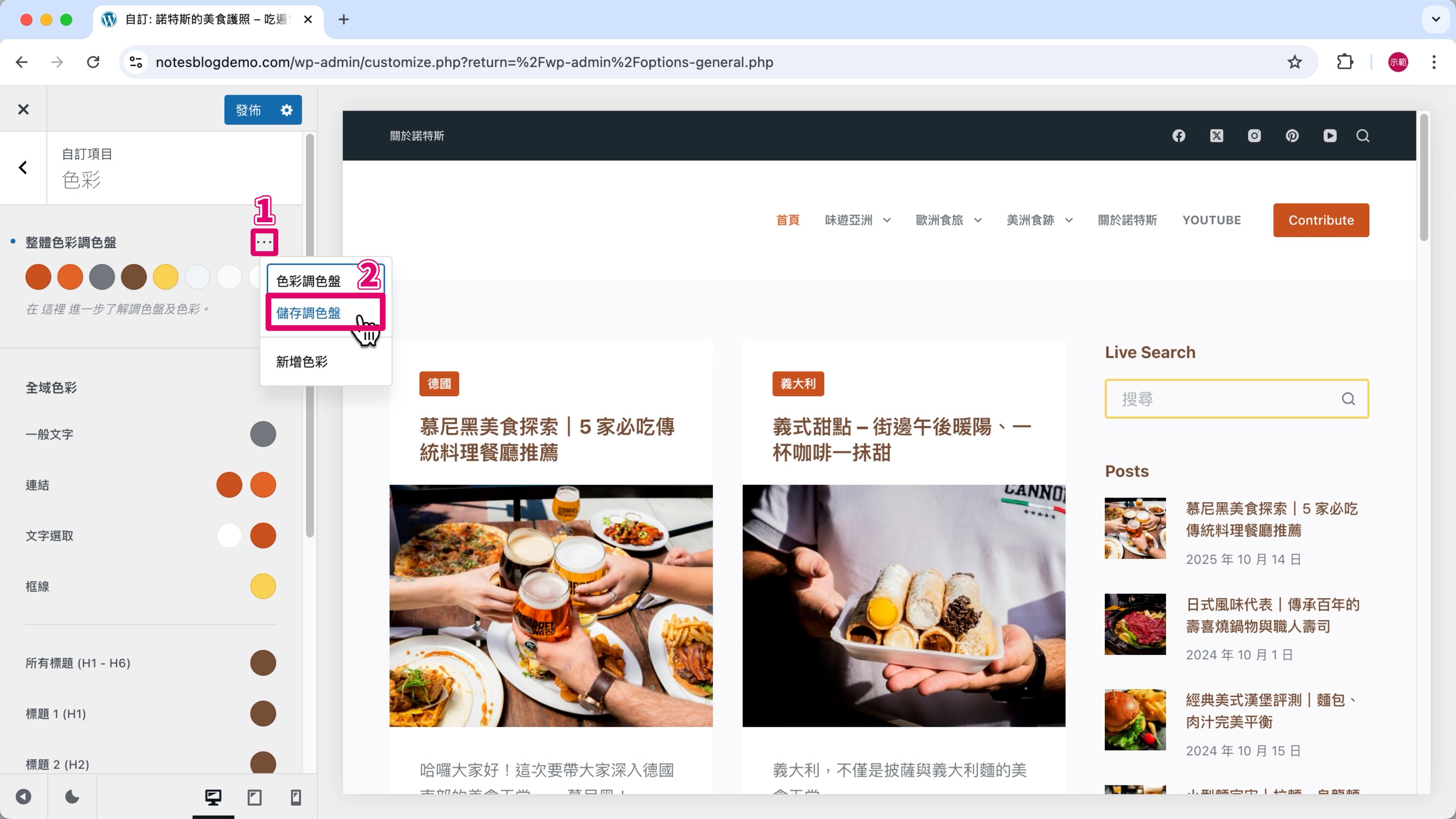
Task: Toggle dark mode moon icon
Action: [72, 797]
